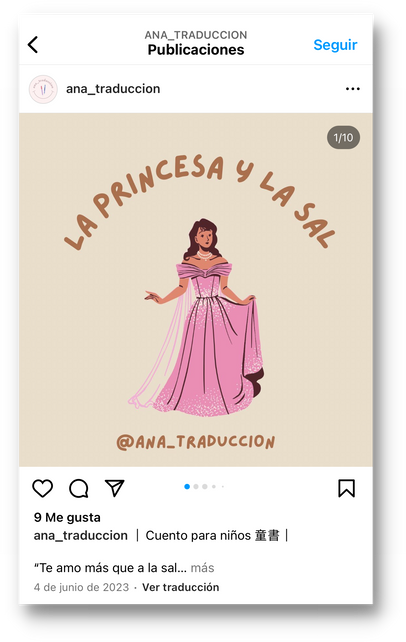This screenshot has height=642, width=406.
Task: View the "9 Me gusta" likes list
Action: coord(67,517)
